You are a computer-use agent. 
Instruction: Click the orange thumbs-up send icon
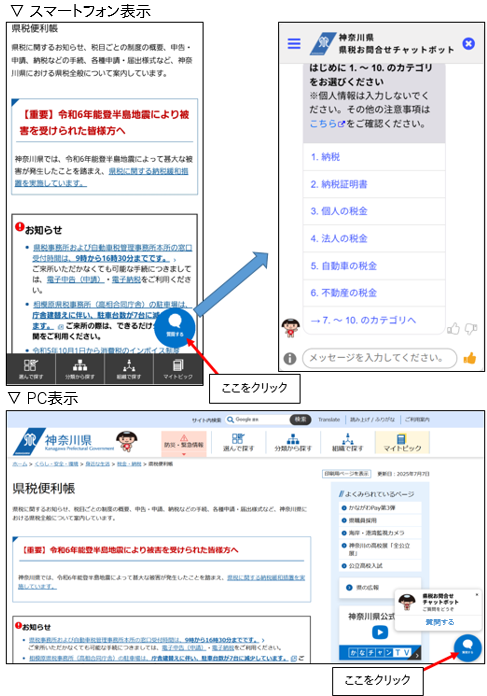tap(470, 358)
